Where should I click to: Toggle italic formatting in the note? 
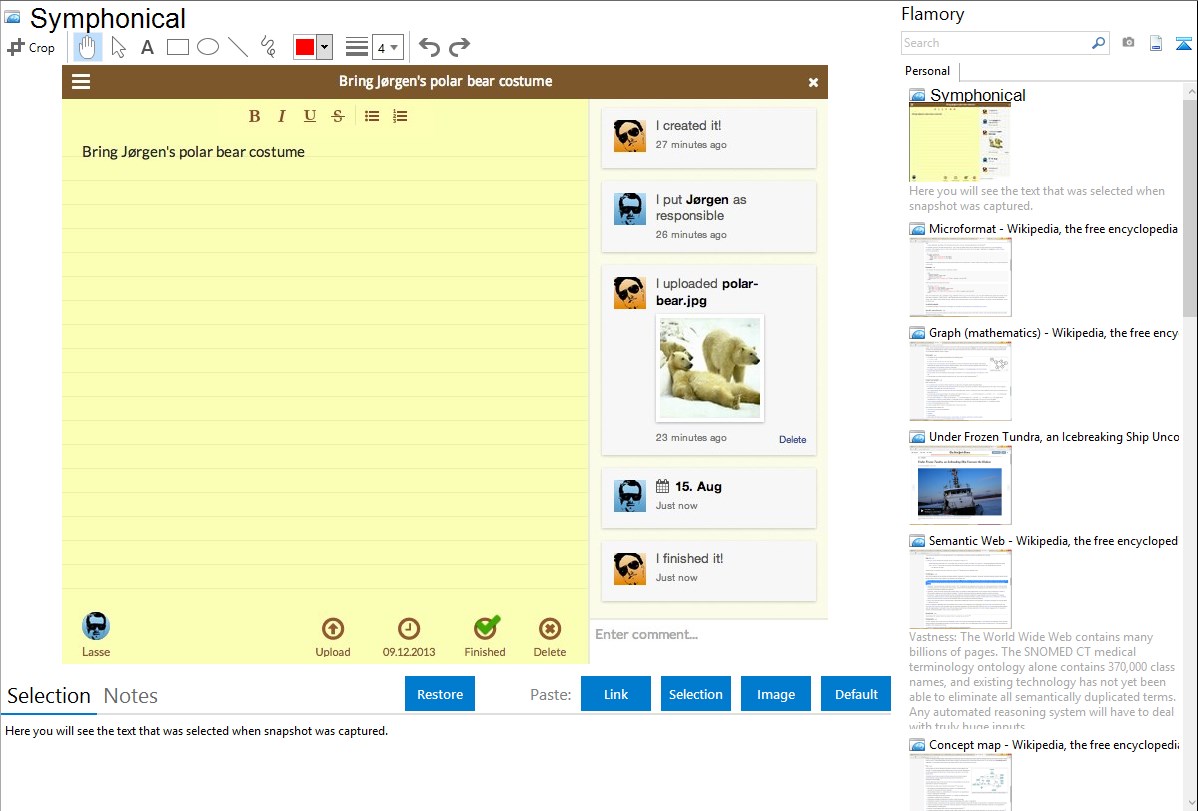click(282, 116)
